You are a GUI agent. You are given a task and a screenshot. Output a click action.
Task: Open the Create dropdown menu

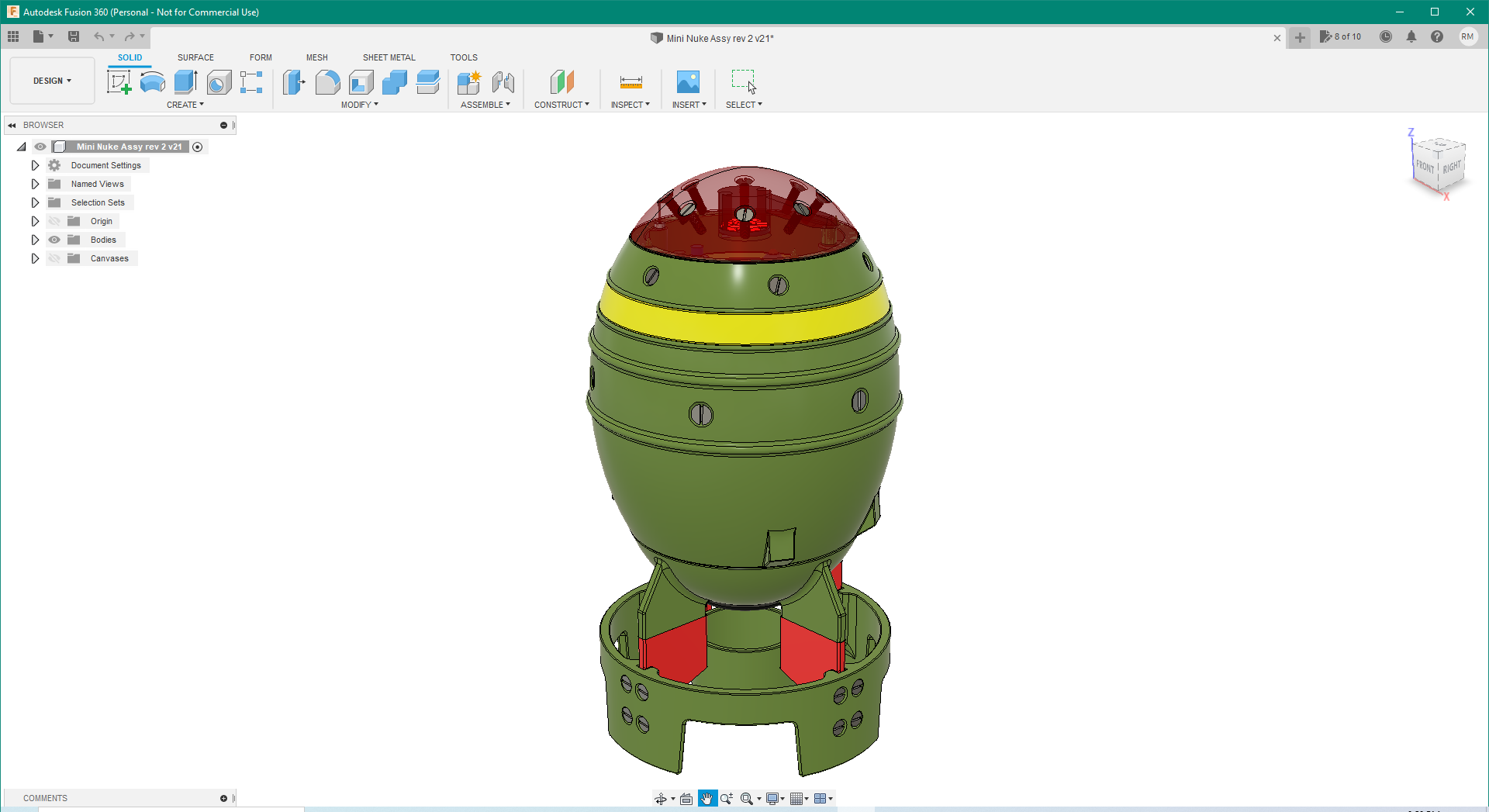point(185,105)
